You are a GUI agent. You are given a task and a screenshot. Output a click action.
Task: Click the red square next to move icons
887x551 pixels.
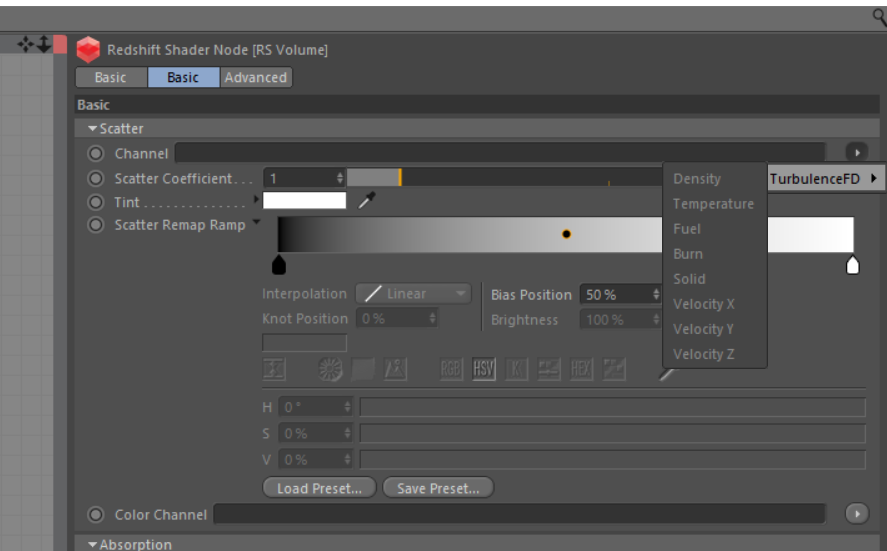tap(60, 44)
